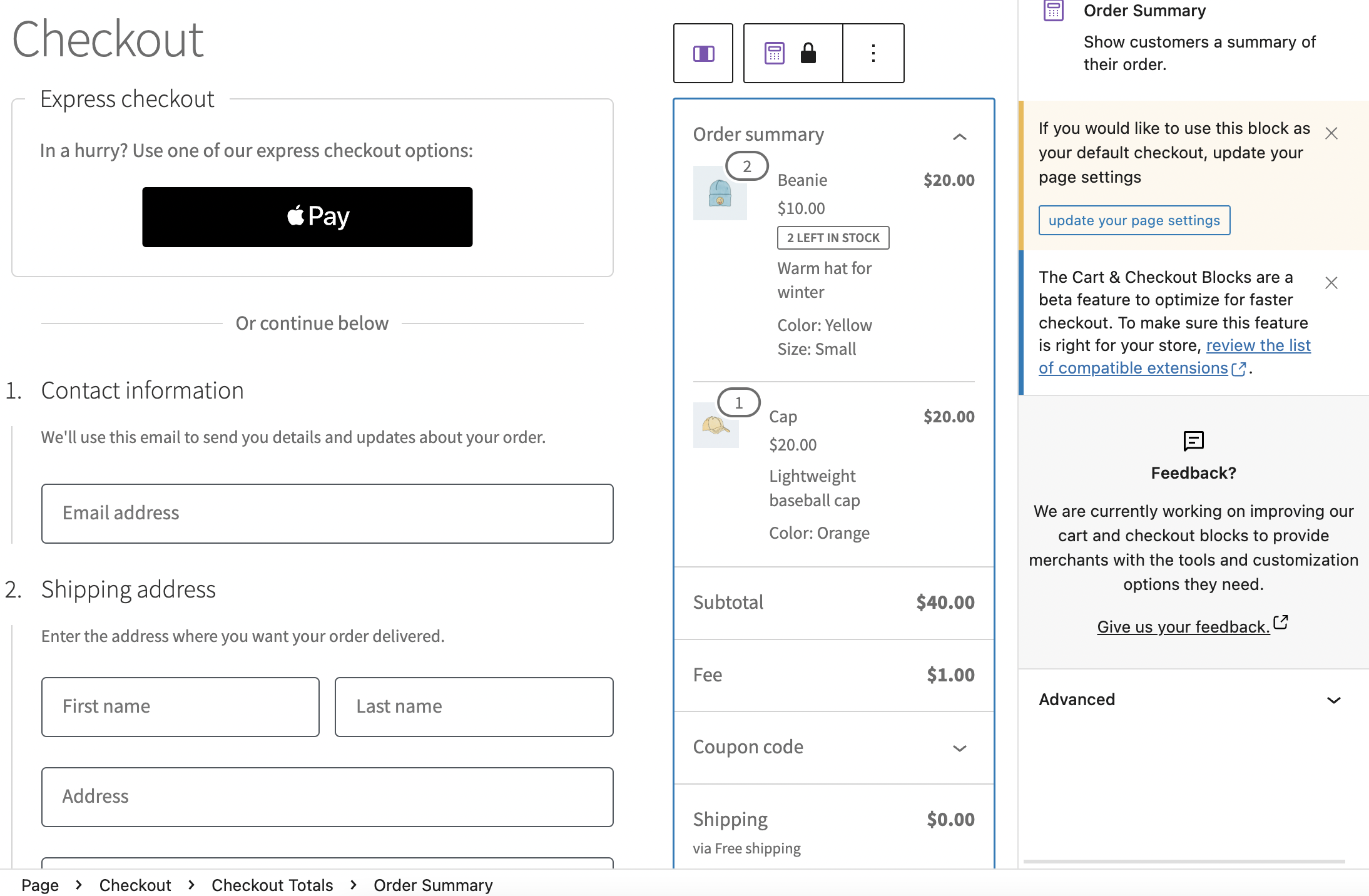Click the Email address input field

(327, 513)
